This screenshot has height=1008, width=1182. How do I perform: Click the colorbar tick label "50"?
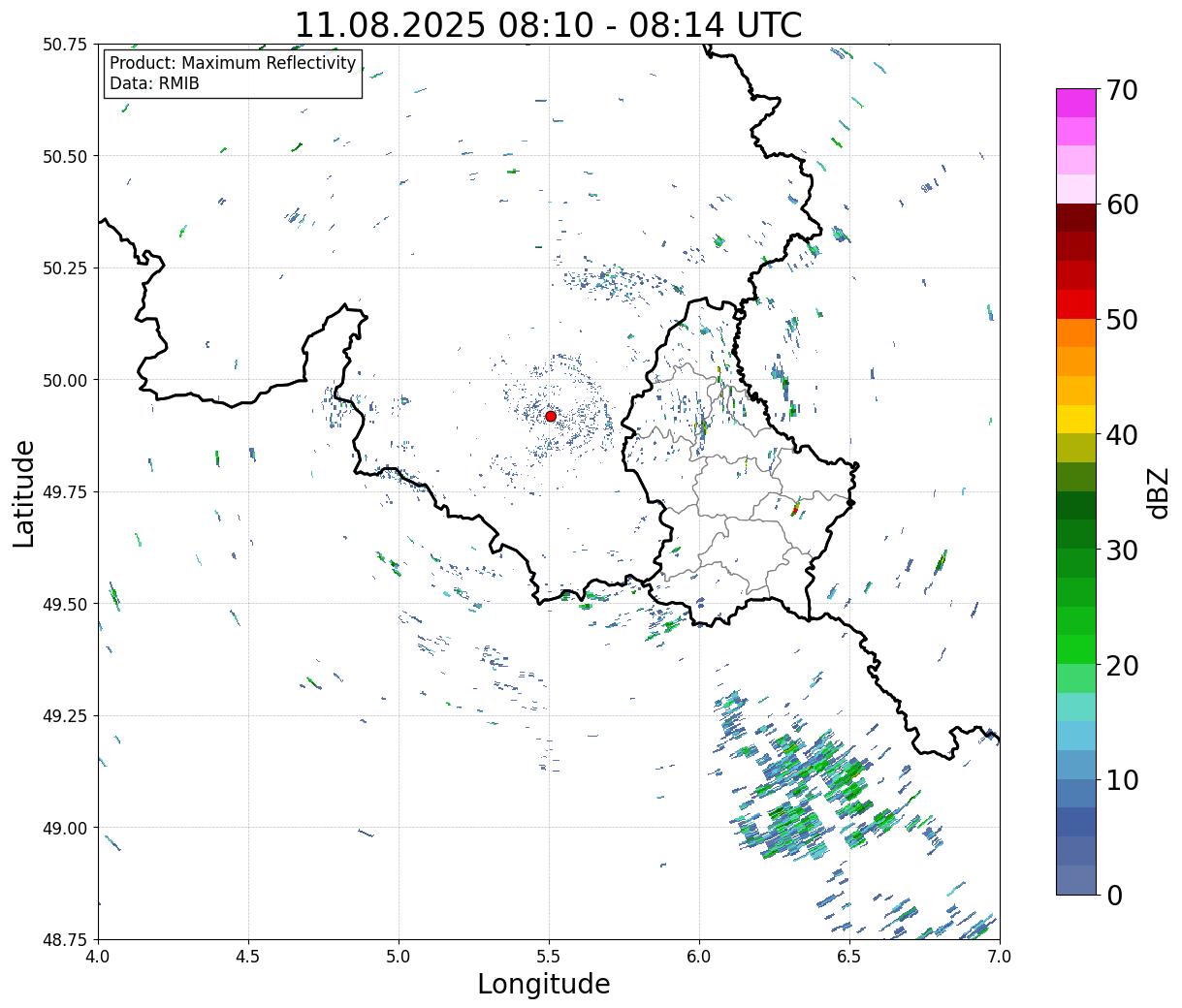pyautogui.click(x=1121, y=320)
